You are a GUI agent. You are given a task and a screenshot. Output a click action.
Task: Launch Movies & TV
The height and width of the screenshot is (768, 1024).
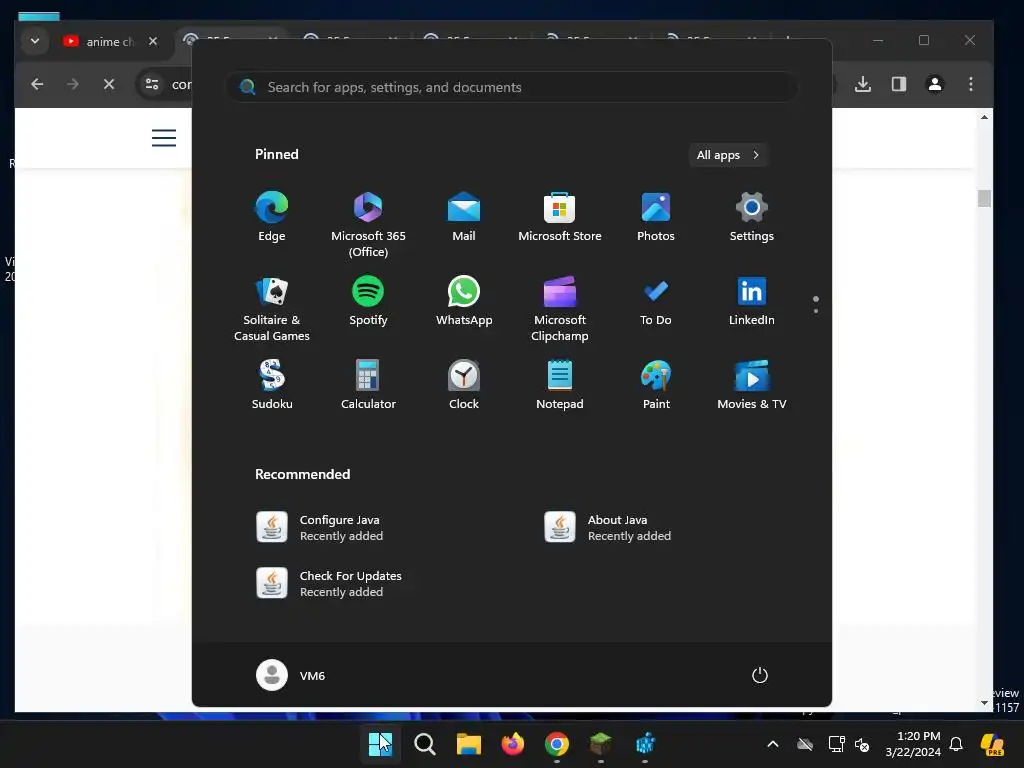point(752,384)
